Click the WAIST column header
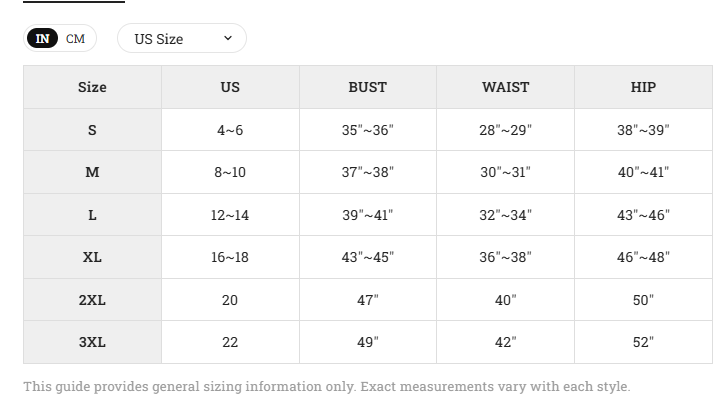 505,87
